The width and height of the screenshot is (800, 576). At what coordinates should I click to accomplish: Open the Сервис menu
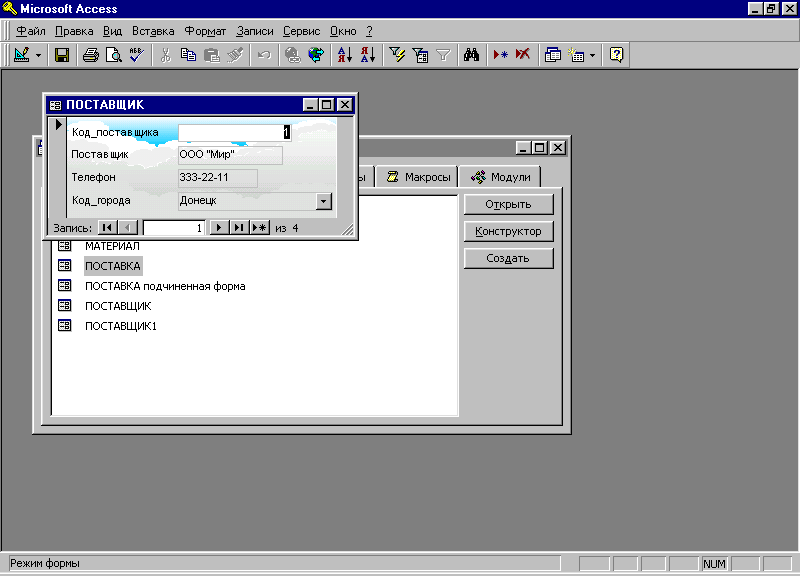[302, 31]
